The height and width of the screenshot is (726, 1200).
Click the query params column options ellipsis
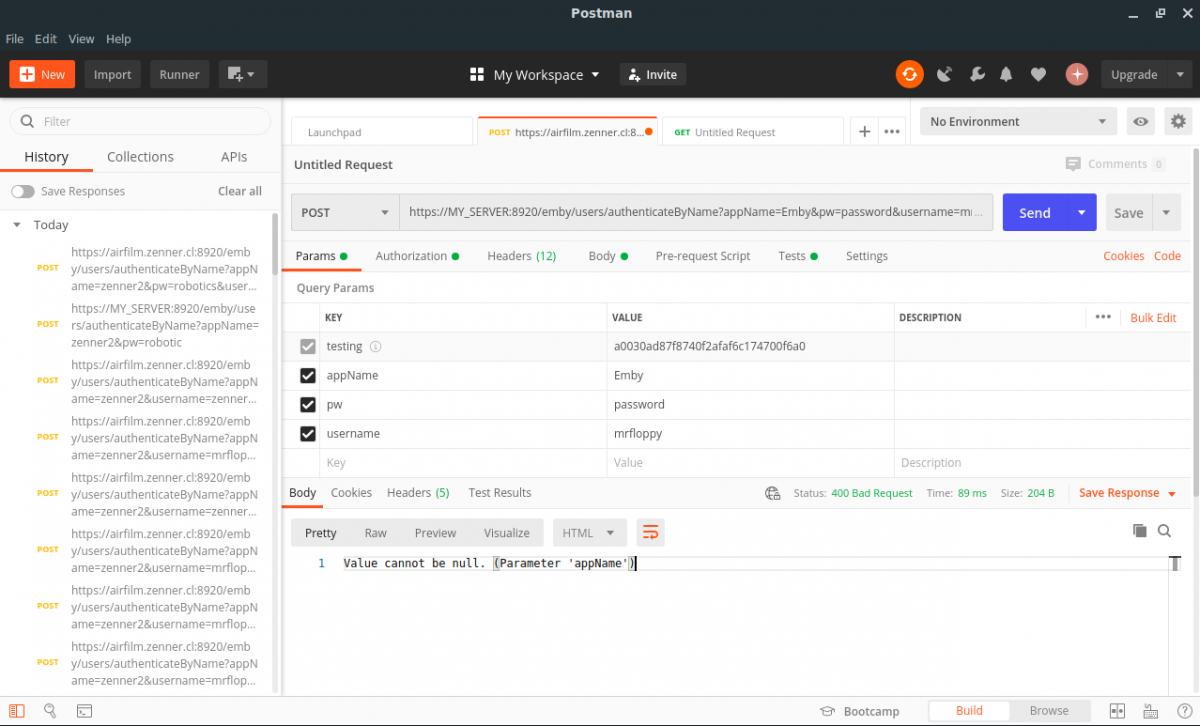pos(1103,317)
